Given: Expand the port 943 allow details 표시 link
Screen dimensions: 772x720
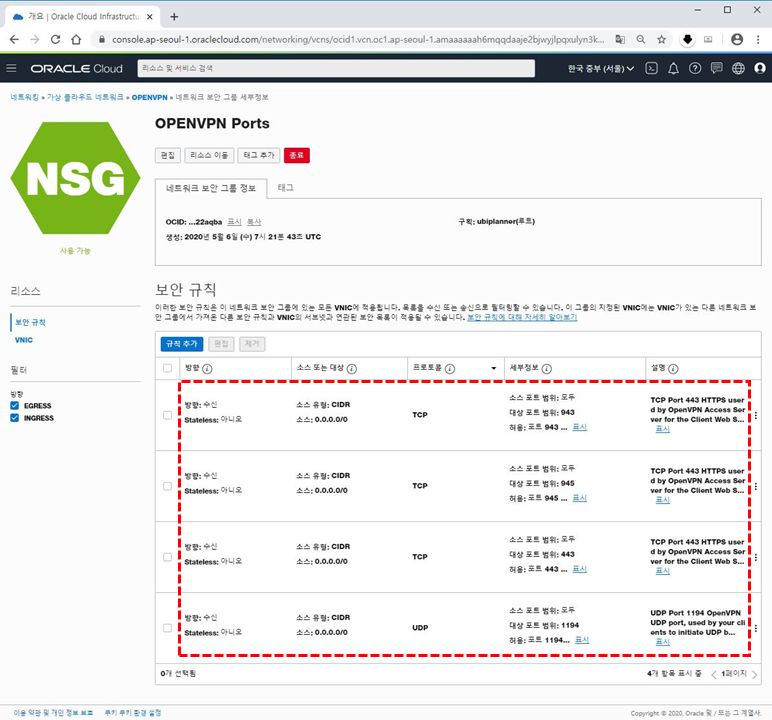Looking at the screenshot, I should point(579,427).
